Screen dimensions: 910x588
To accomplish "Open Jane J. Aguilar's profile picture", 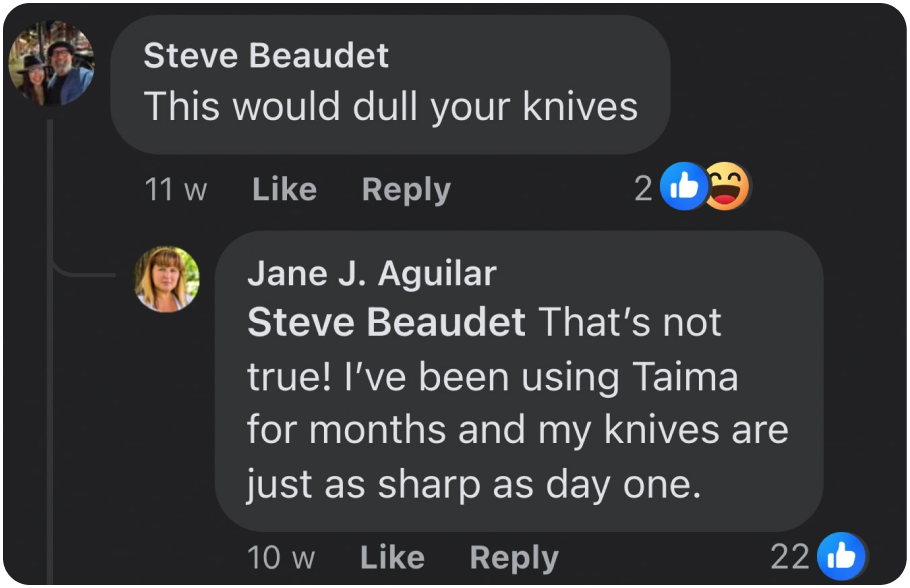I will (x=167, y=279).
